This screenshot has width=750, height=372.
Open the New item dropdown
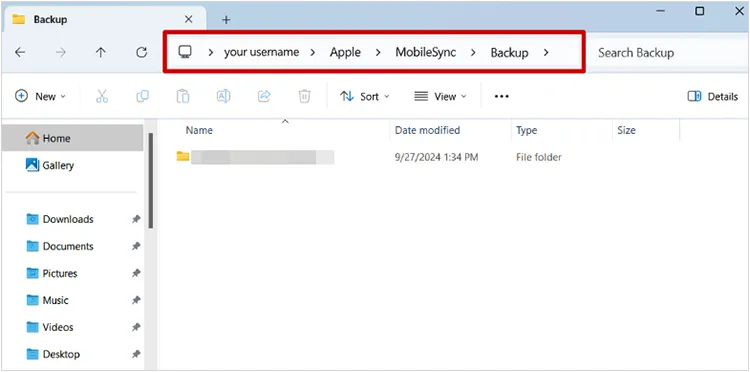point(41,96)
